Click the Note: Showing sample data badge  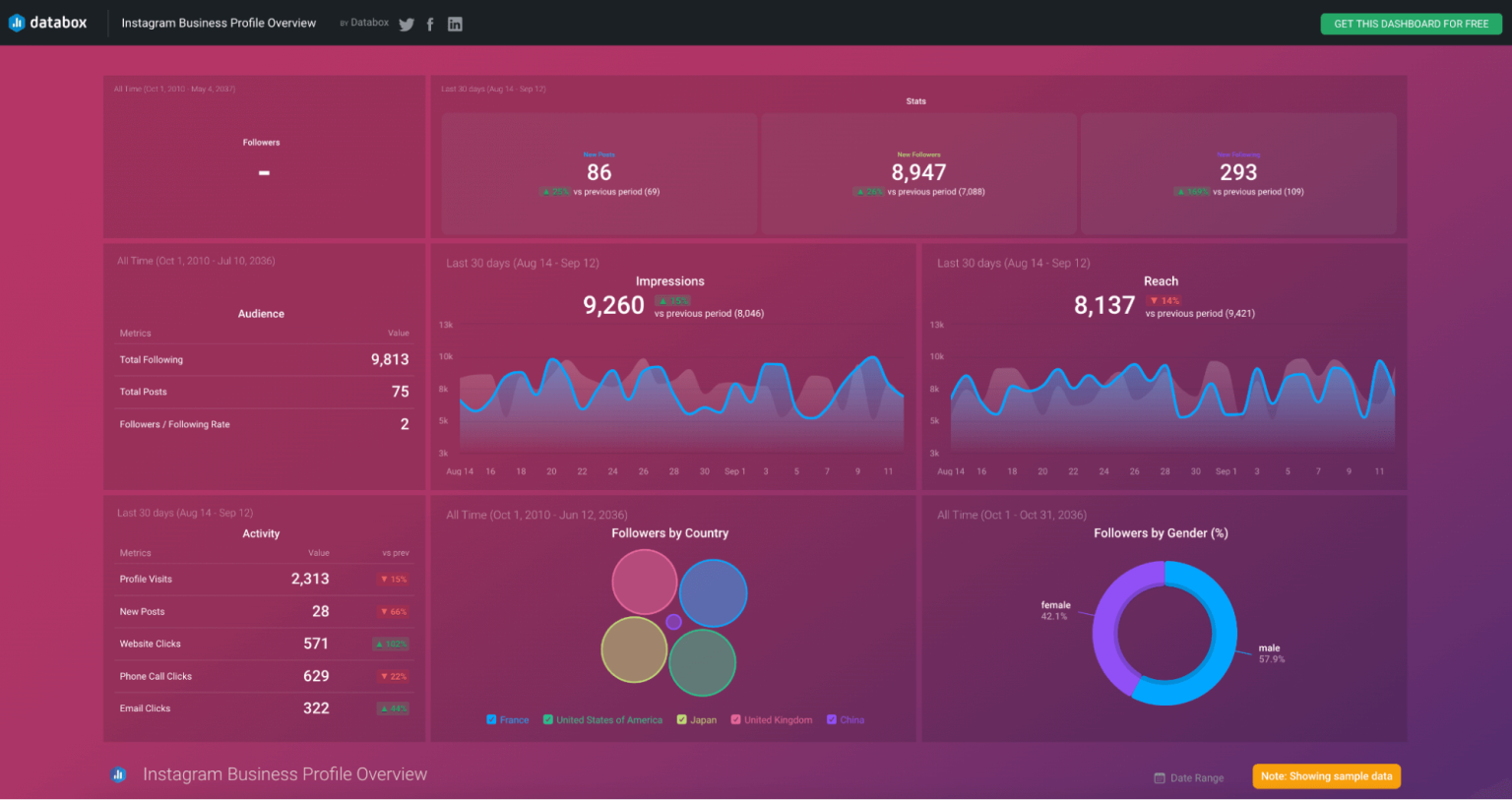point(1326,776)
